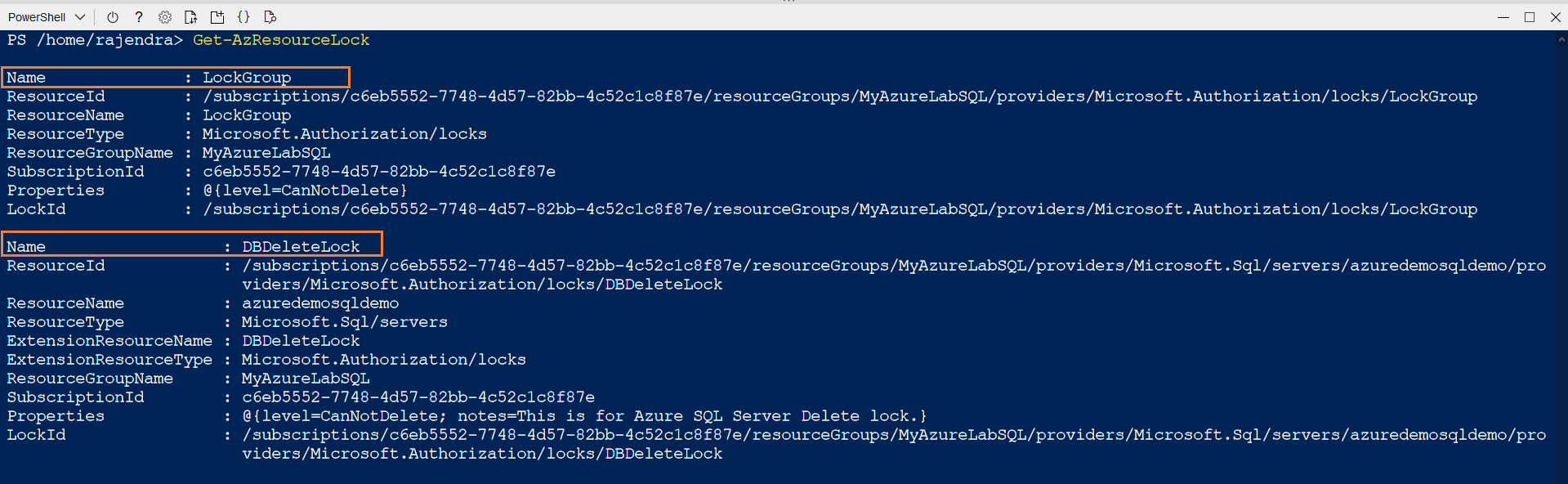Maximize the Cloud Shell pane
Image resolution: width=1568 pixels, height=484 pixels.
[1530, 17]
